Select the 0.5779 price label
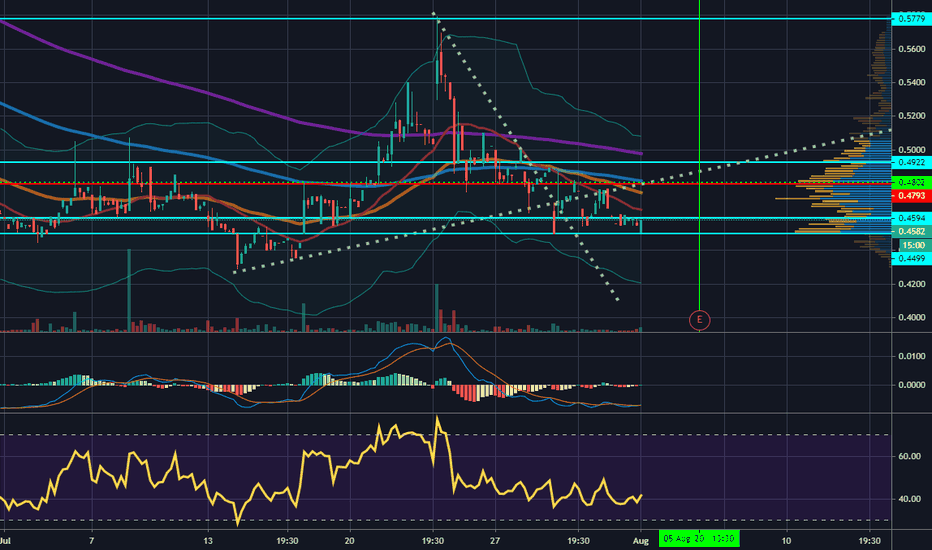This screenshot has width=932, height=550. tap(911, 18)
